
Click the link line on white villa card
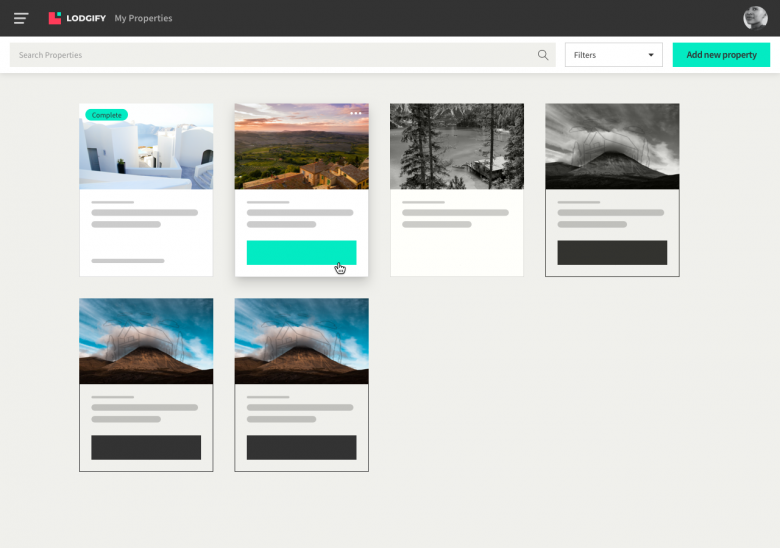128,261
